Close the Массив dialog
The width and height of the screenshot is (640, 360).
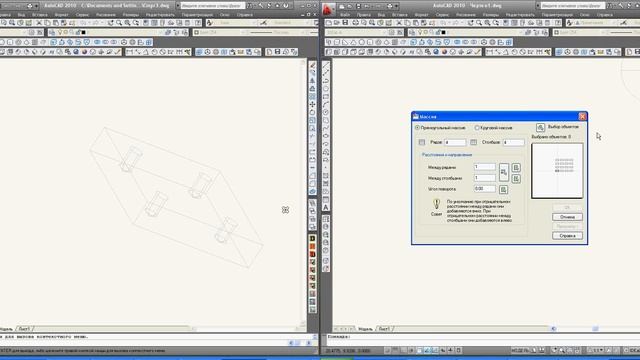click(582, 116)
